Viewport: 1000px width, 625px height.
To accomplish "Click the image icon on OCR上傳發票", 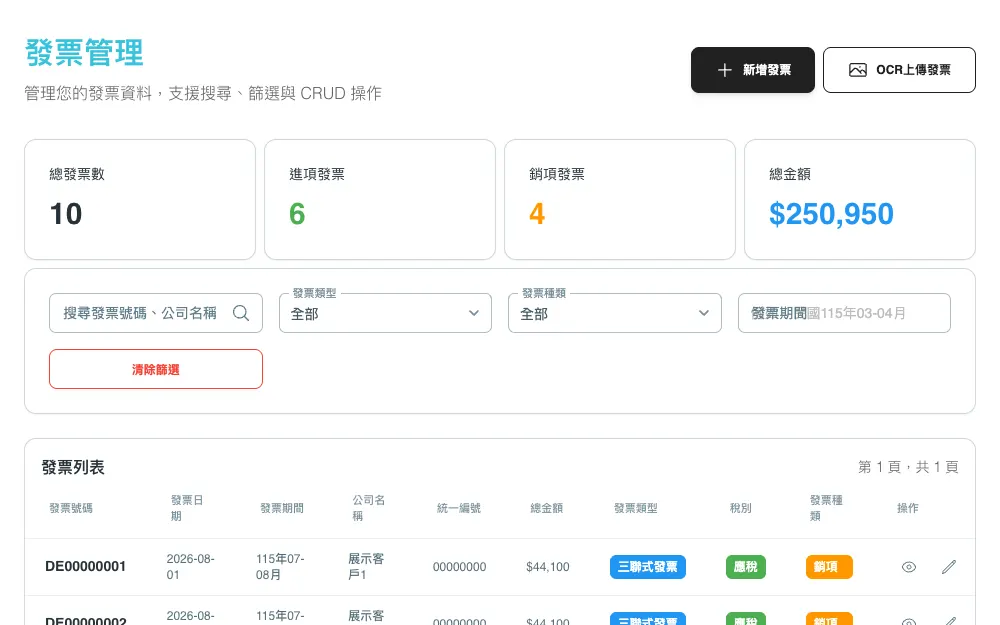I will 858,70.
